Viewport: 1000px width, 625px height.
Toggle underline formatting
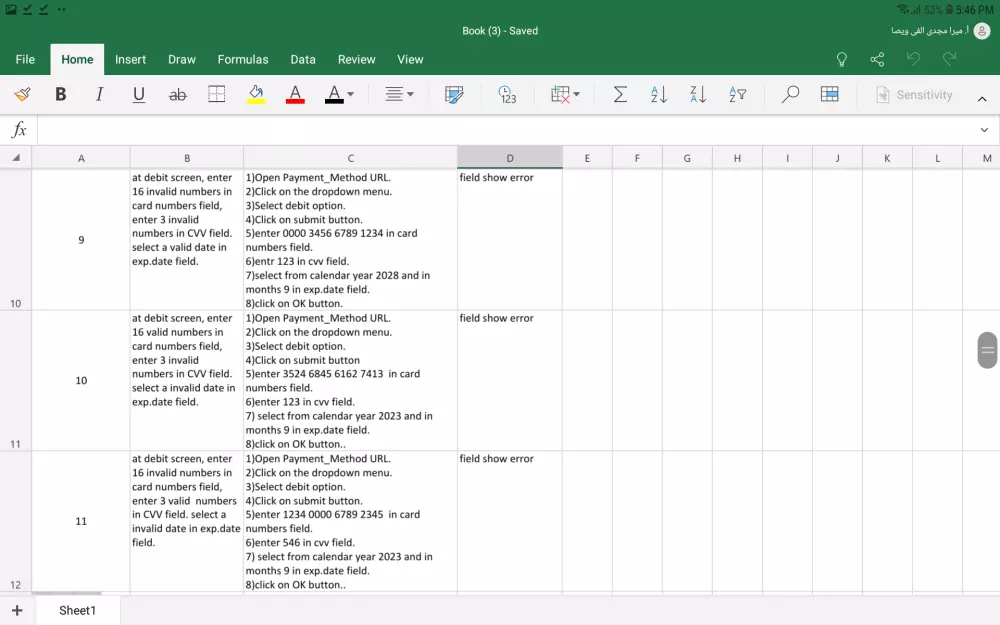[x=139, y=95]
